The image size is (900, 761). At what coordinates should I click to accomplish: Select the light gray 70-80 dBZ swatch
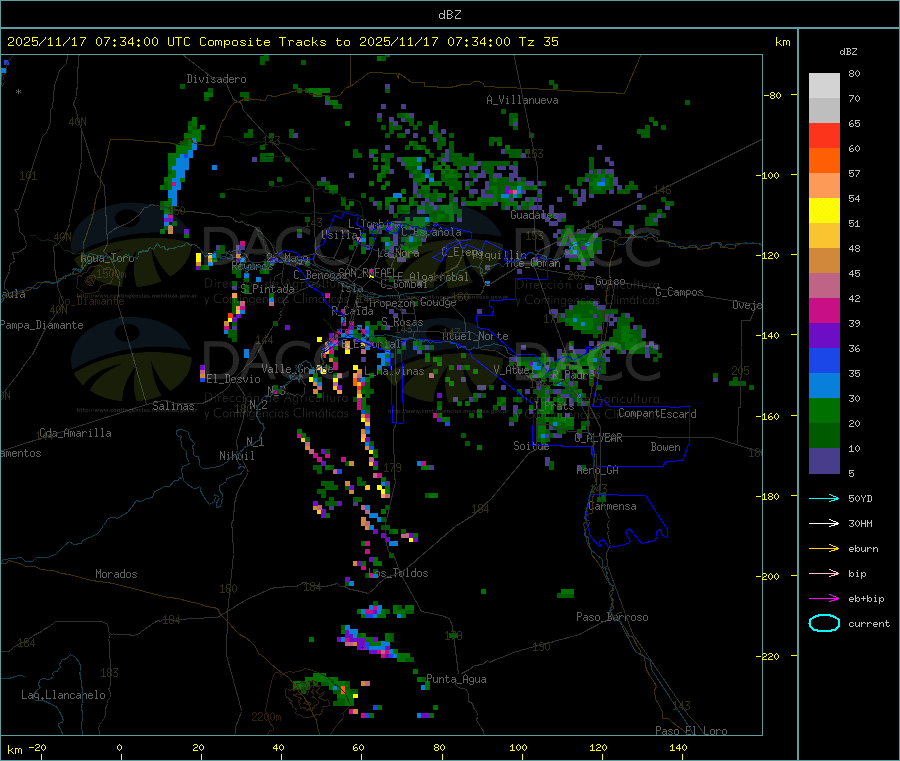pos(824,86)
